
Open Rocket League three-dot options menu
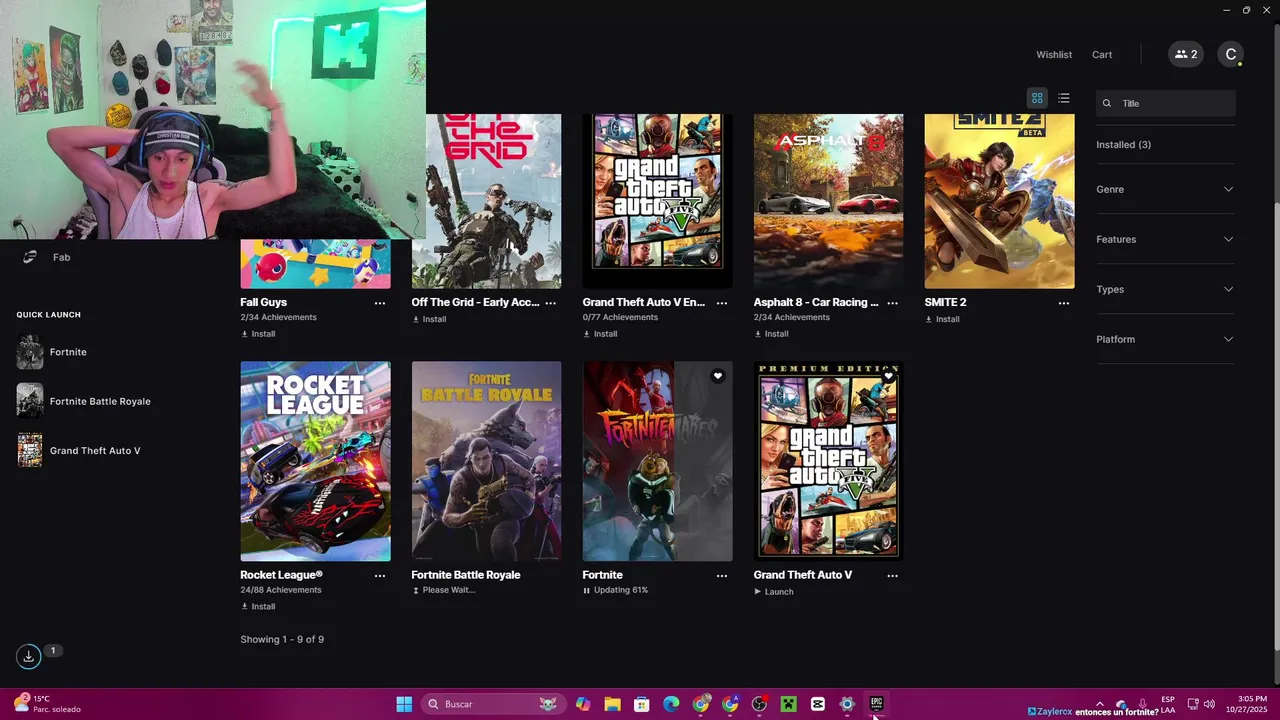tap(380, 576)
